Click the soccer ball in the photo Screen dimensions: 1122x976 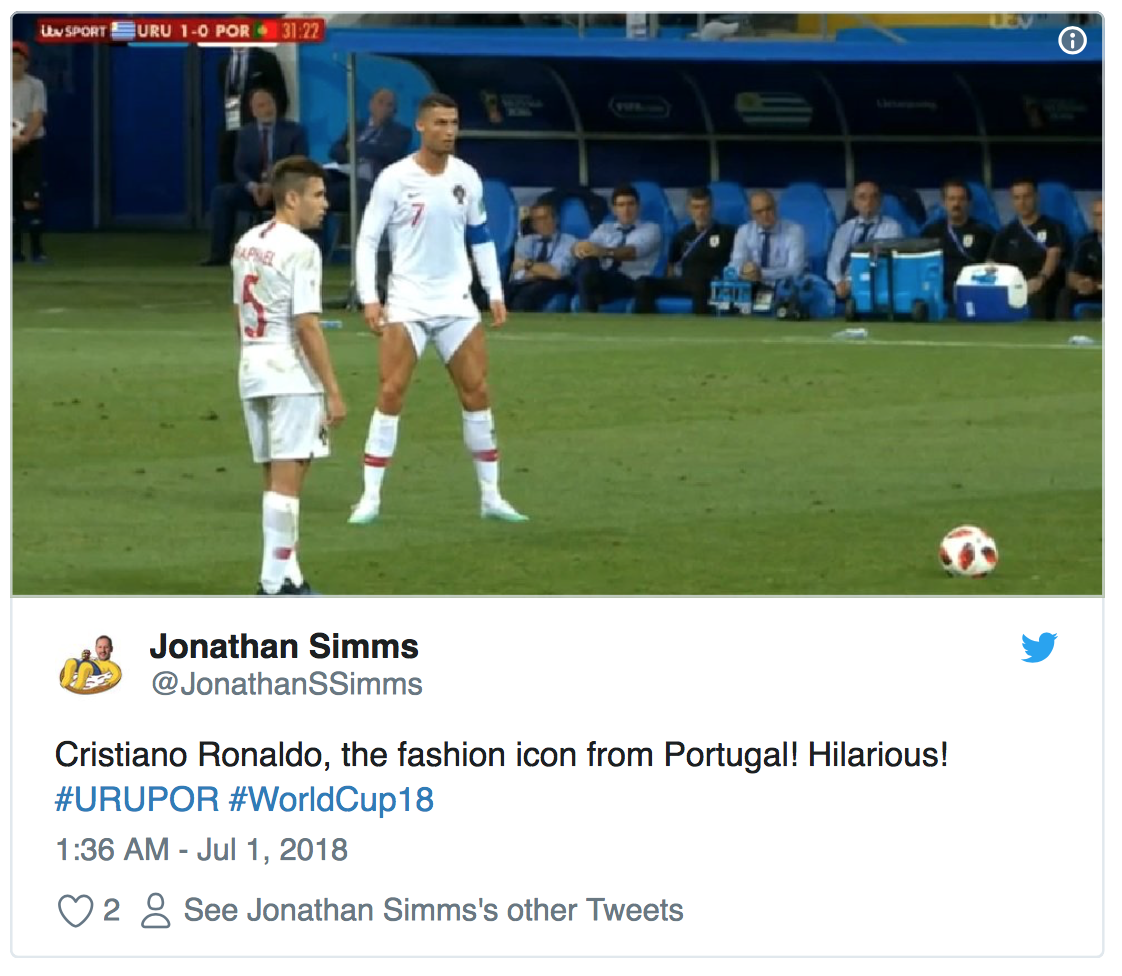968,551
